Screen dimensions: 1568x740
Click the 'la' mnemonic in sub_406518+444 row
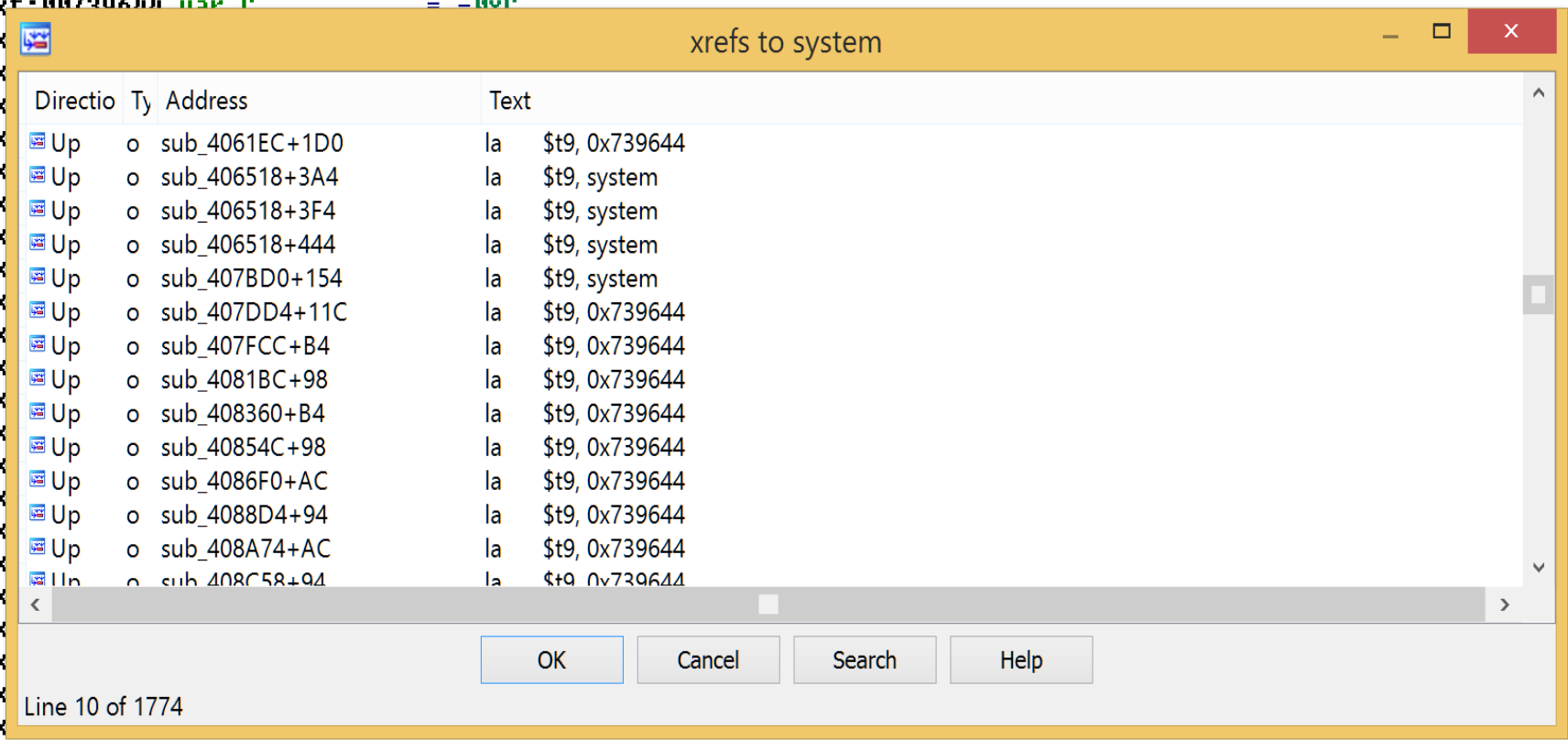tap(493, 245)
